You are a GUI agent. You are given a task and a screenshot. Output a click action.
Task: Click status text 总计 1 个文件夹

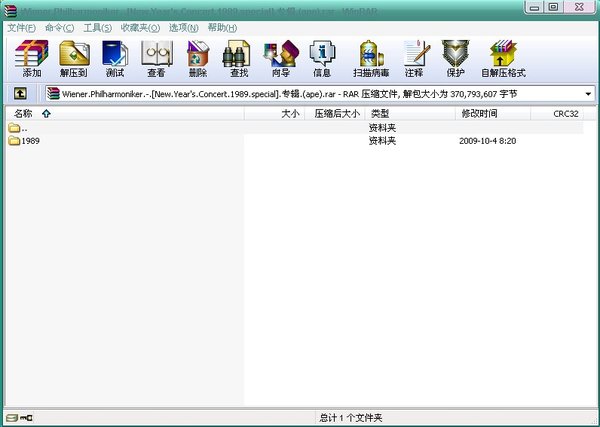pyautogui.click(x=351, y=418)
